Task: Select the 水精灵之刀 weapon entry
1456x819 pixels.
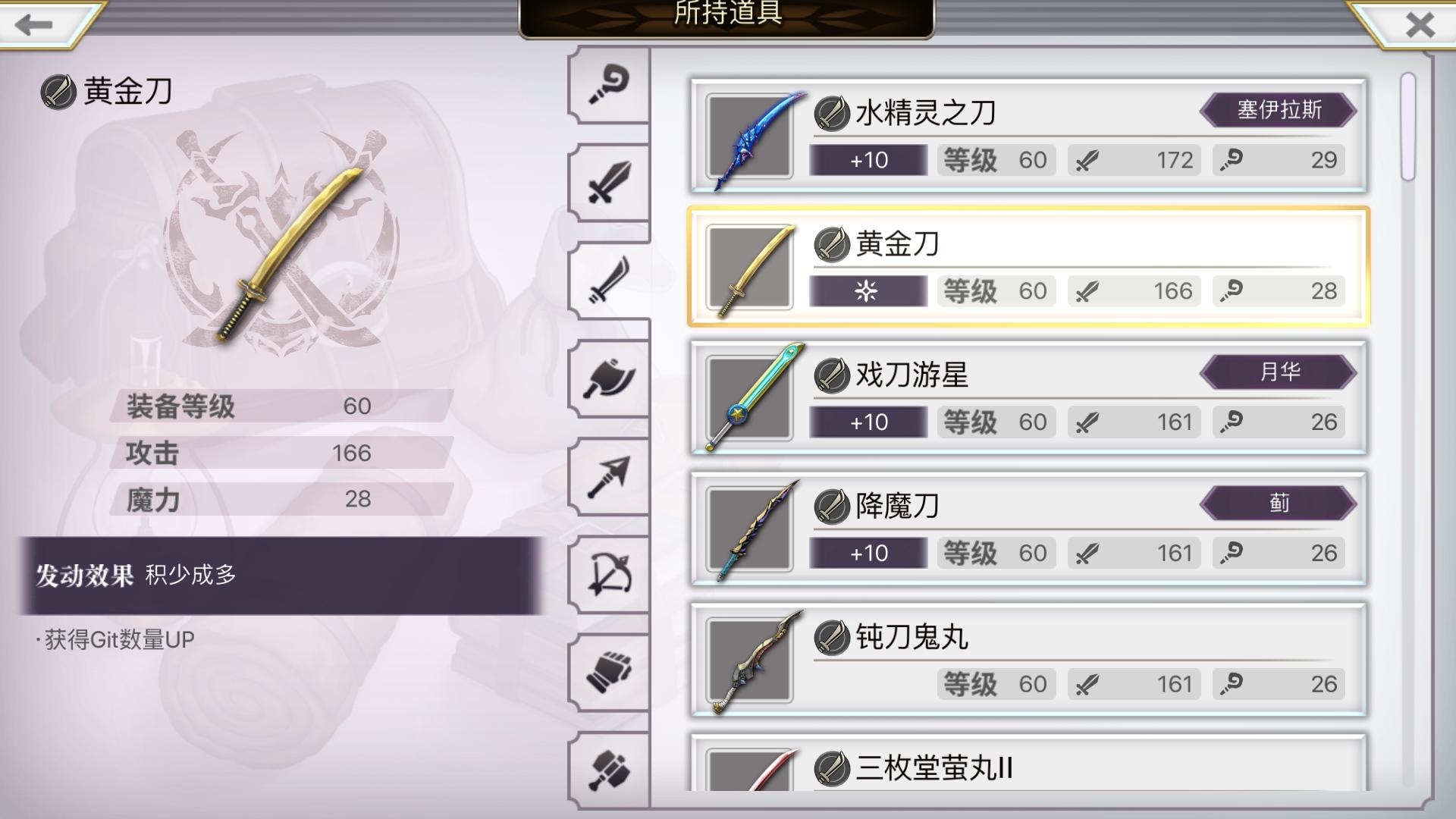Action: click(1028, 135)
